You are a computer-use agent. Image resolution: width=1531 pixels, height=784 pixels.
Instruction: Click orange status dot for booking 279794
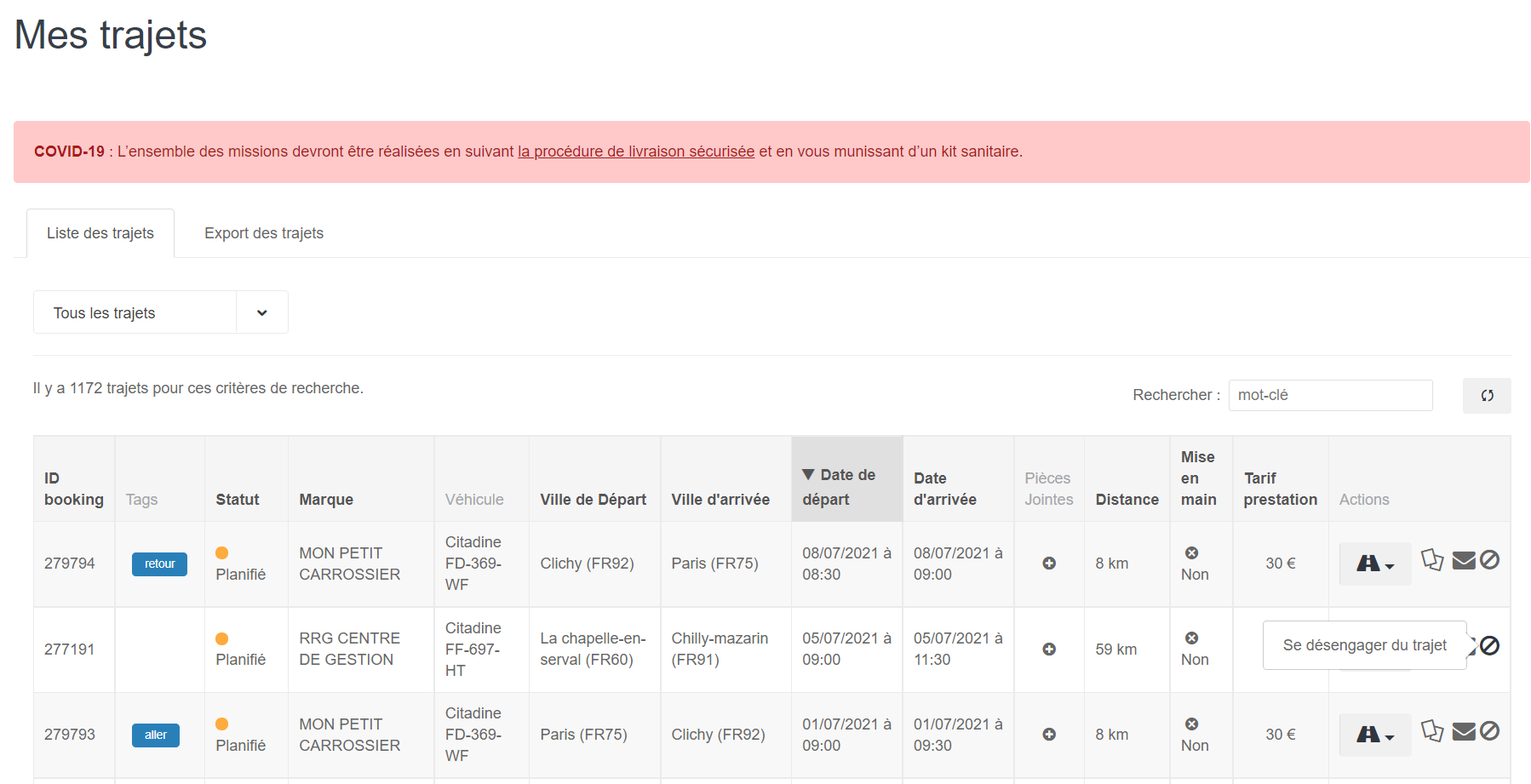coord(222,553)
